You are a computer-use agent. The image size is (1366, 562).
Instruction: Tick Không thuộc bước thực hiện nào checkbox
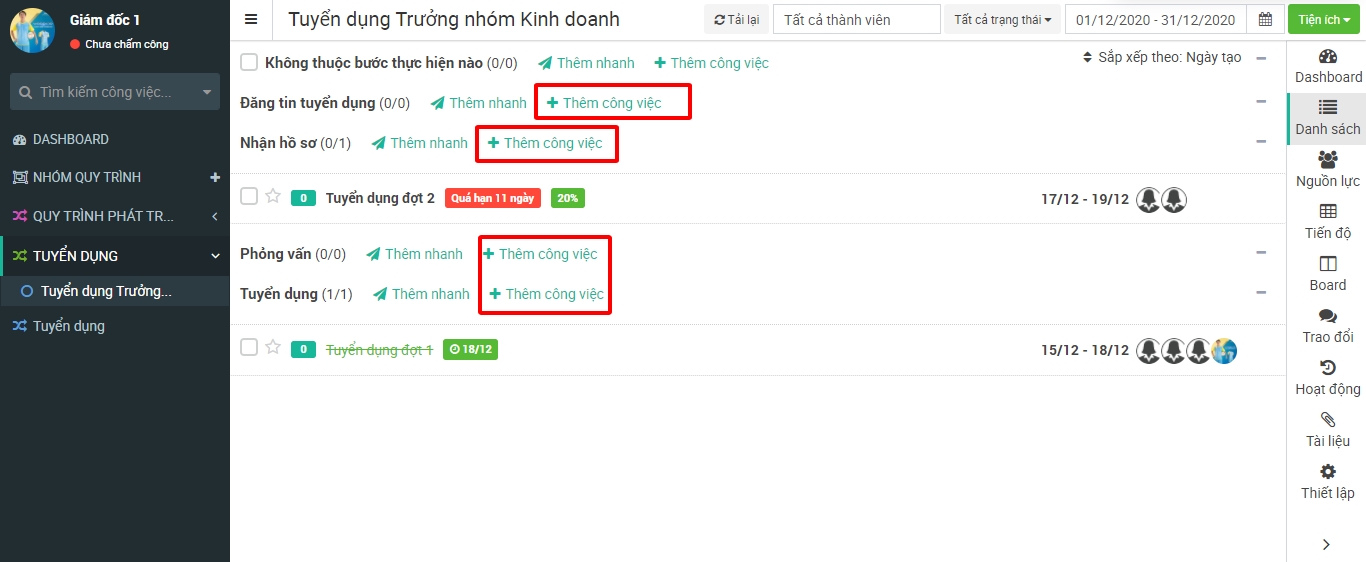coord(249,63)
